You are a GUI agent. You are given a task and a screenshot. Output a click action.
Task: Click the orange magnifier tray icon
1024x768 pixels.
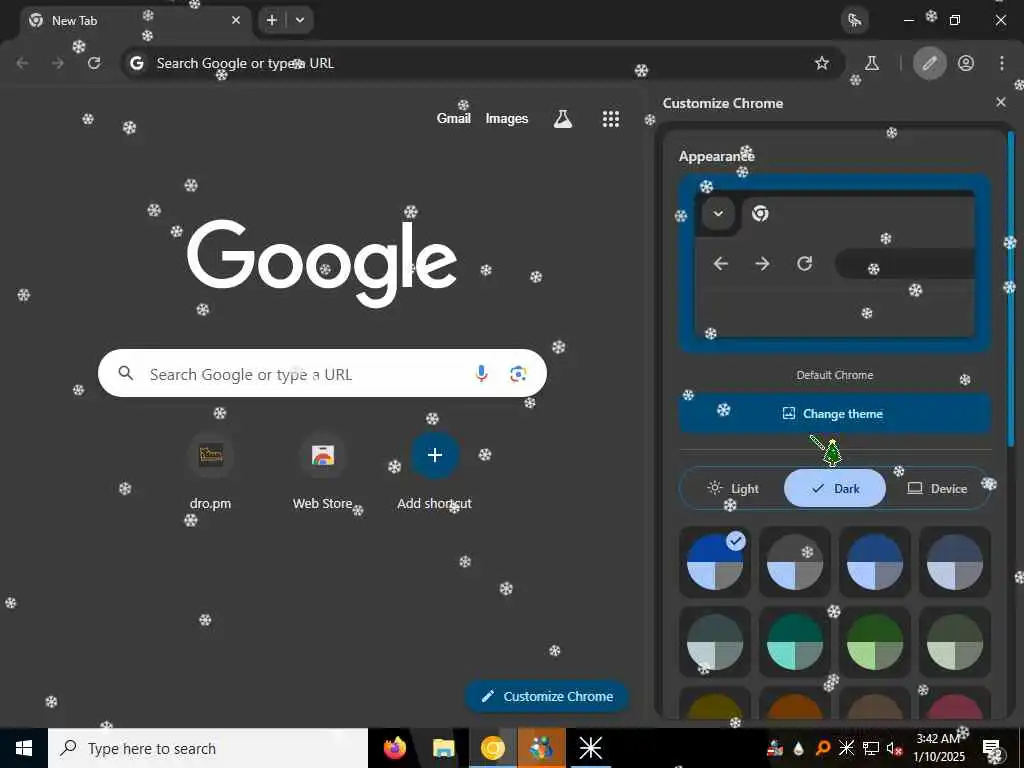pos(823,748)
